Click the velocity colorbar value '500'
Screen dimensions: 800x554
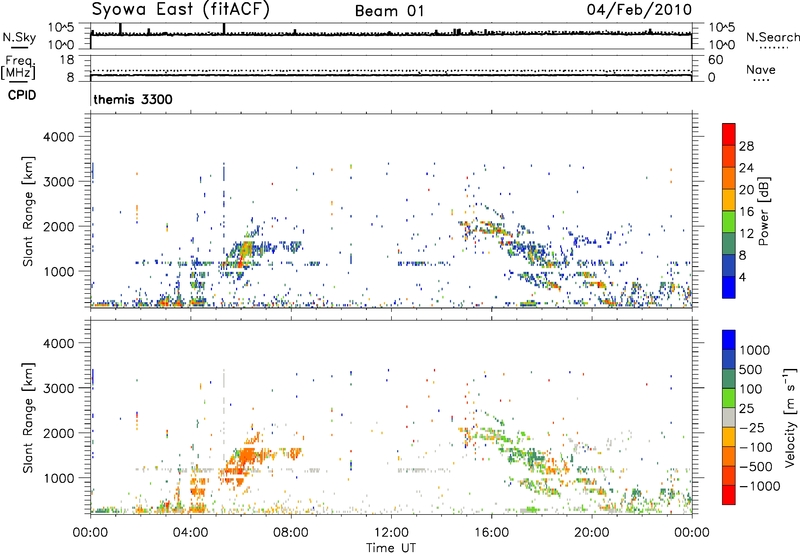click(751, 369)
